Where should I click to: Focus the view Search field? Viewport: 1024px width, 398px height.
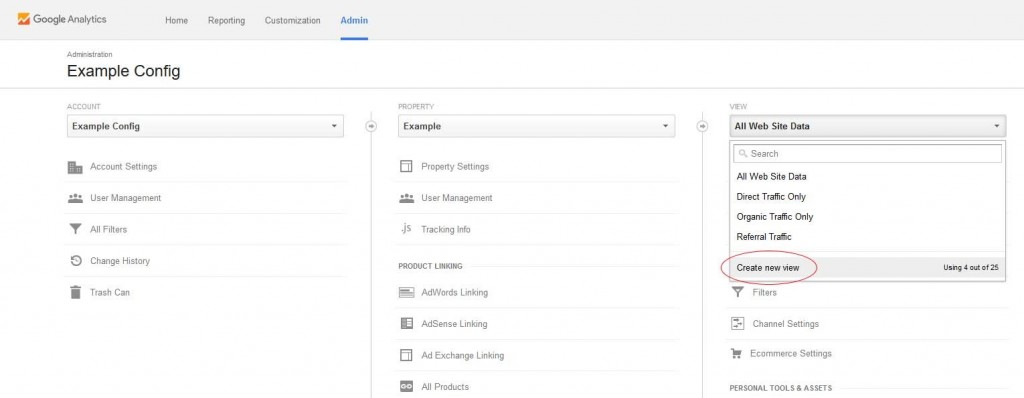(867, 154)
